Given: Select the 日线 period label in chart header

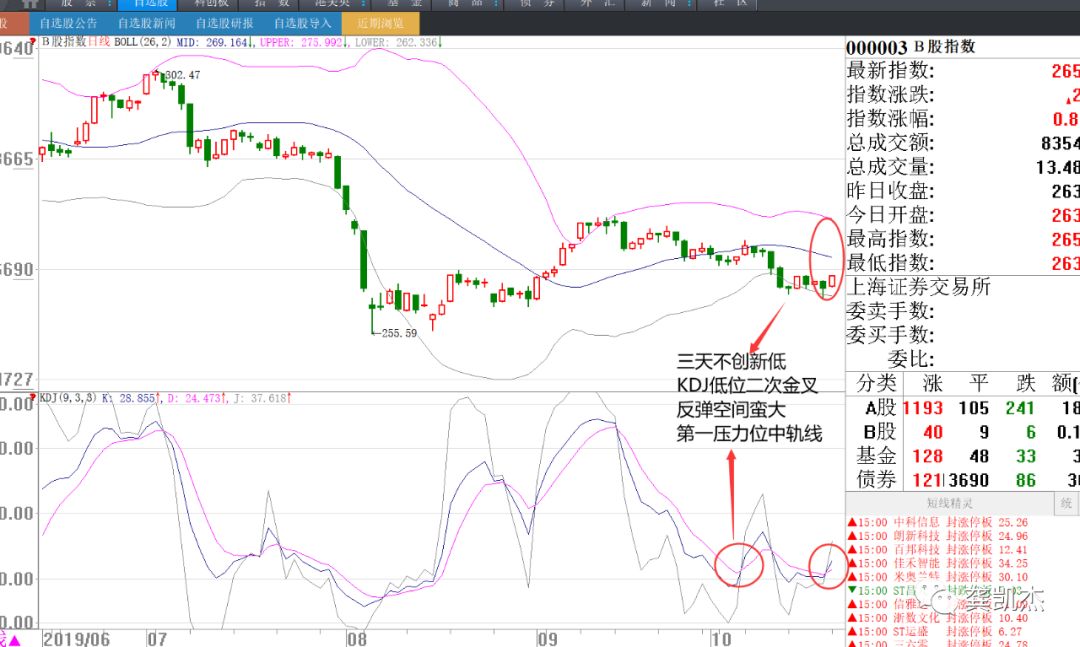Looking at the screenshot, I should [x=99, y=41].
